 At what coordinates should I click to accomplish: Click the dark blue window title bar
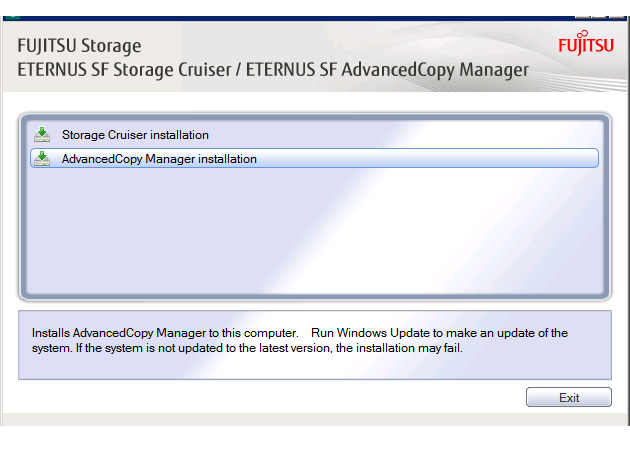coord(297,18)
